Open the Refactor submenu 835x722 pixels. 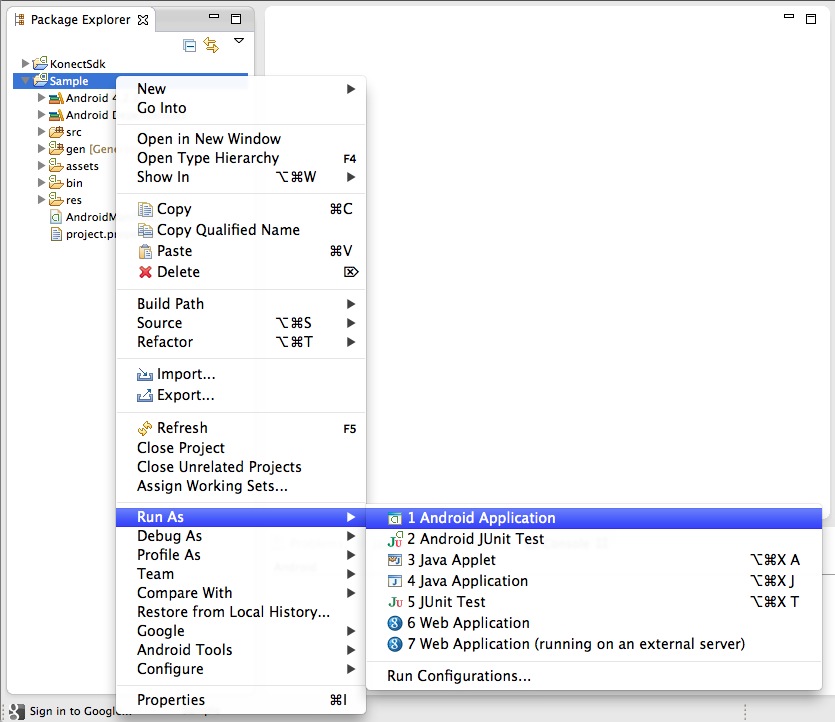coord(241,342)
